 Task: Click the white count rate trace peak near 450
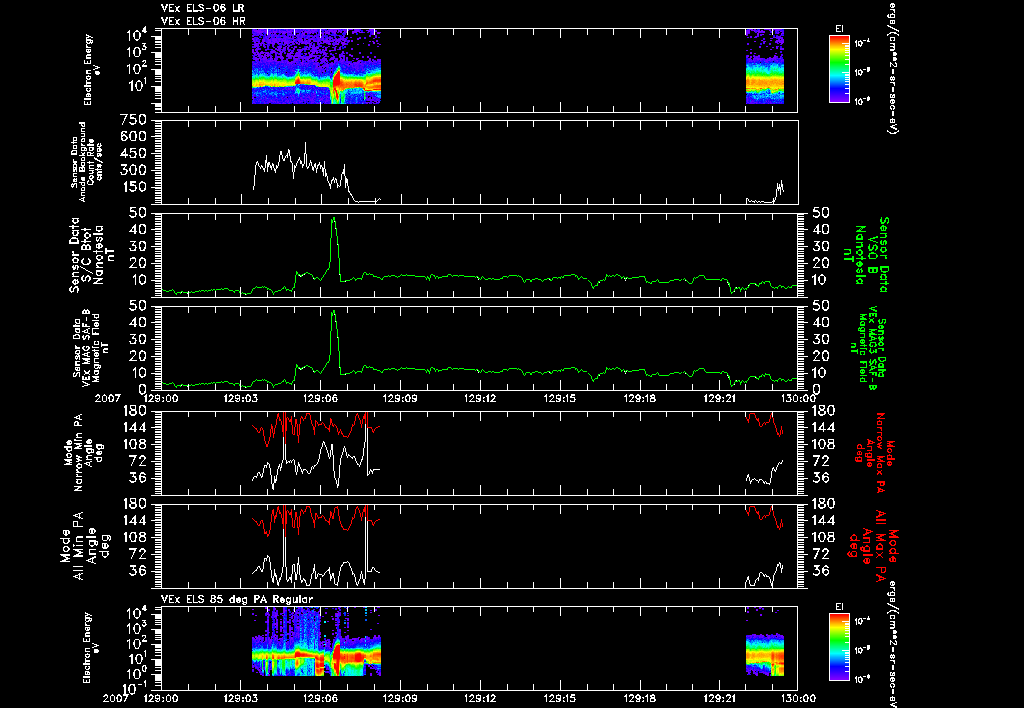click(x=305, y=147)
